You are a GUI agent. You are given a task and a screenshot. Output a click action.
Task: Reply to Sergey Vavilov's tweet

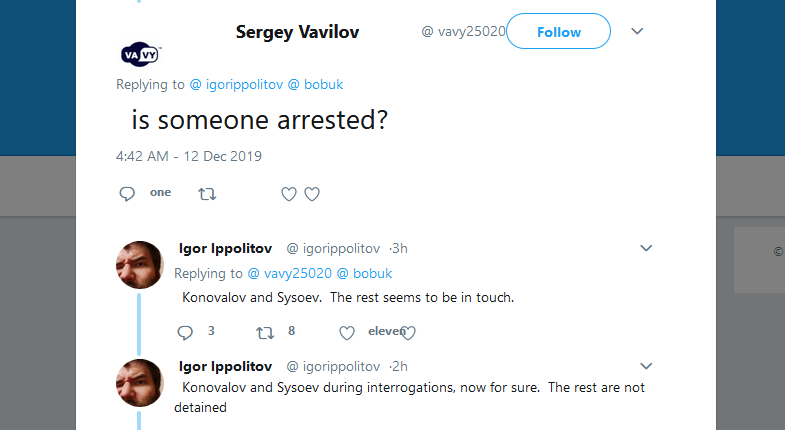click(127, 194)
